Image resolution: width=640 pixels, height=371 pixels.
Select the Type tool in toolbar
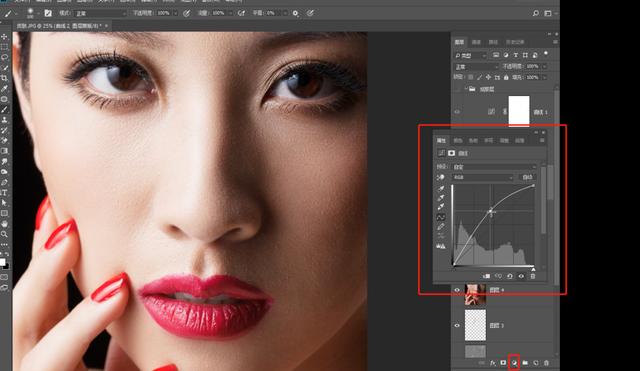point(4,193)
